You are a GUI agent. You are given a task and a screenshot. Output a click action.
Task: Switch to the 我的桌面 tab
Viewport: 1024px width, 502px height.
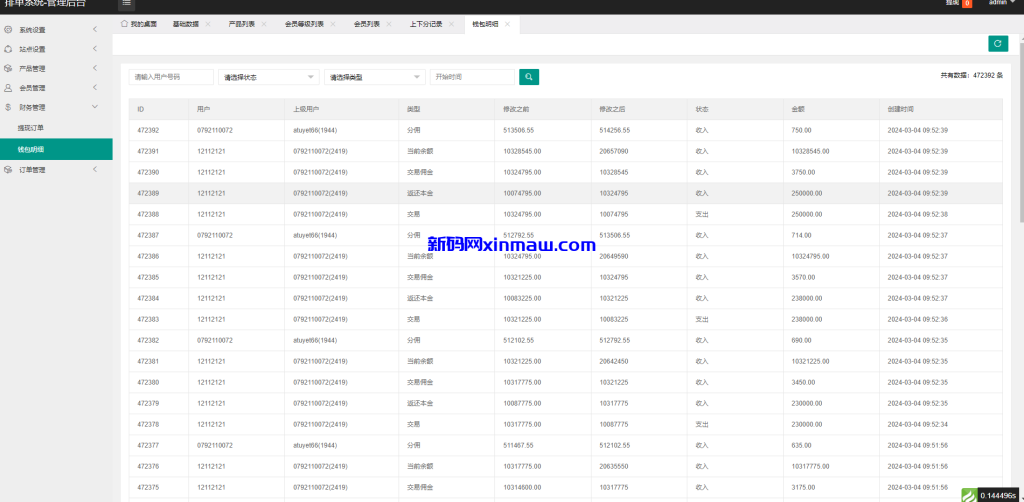pos(139,24)
